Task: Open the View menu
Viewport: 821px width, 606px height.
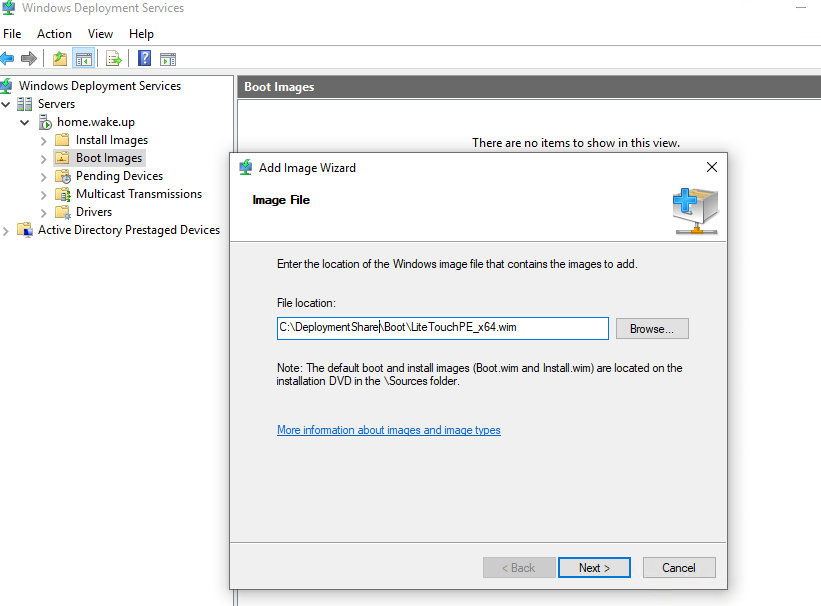Action: [100, 34]
